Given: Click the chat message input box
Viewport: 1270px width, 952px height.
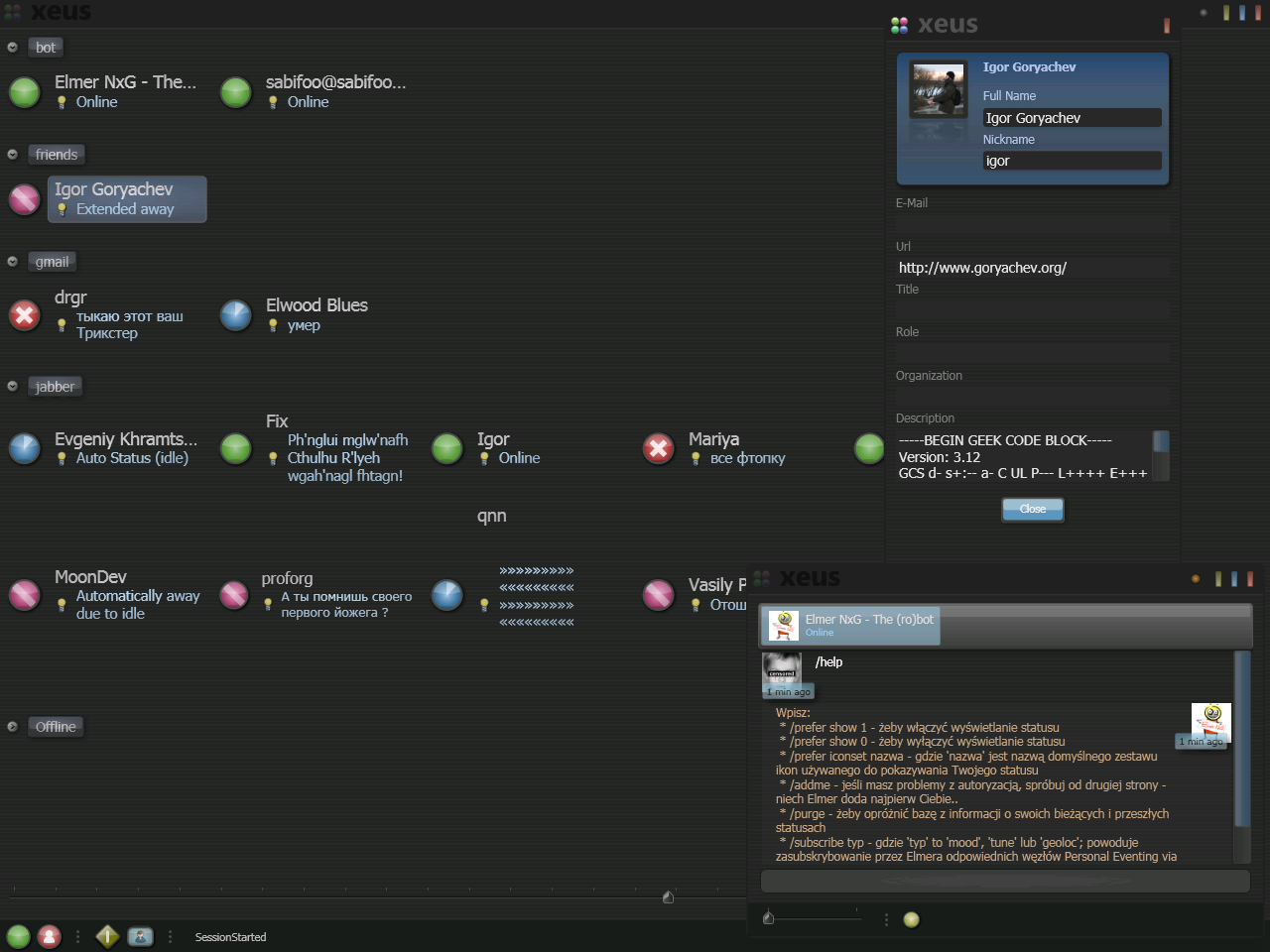Looking at the screenshot, I should click(x=1004, y=881).
